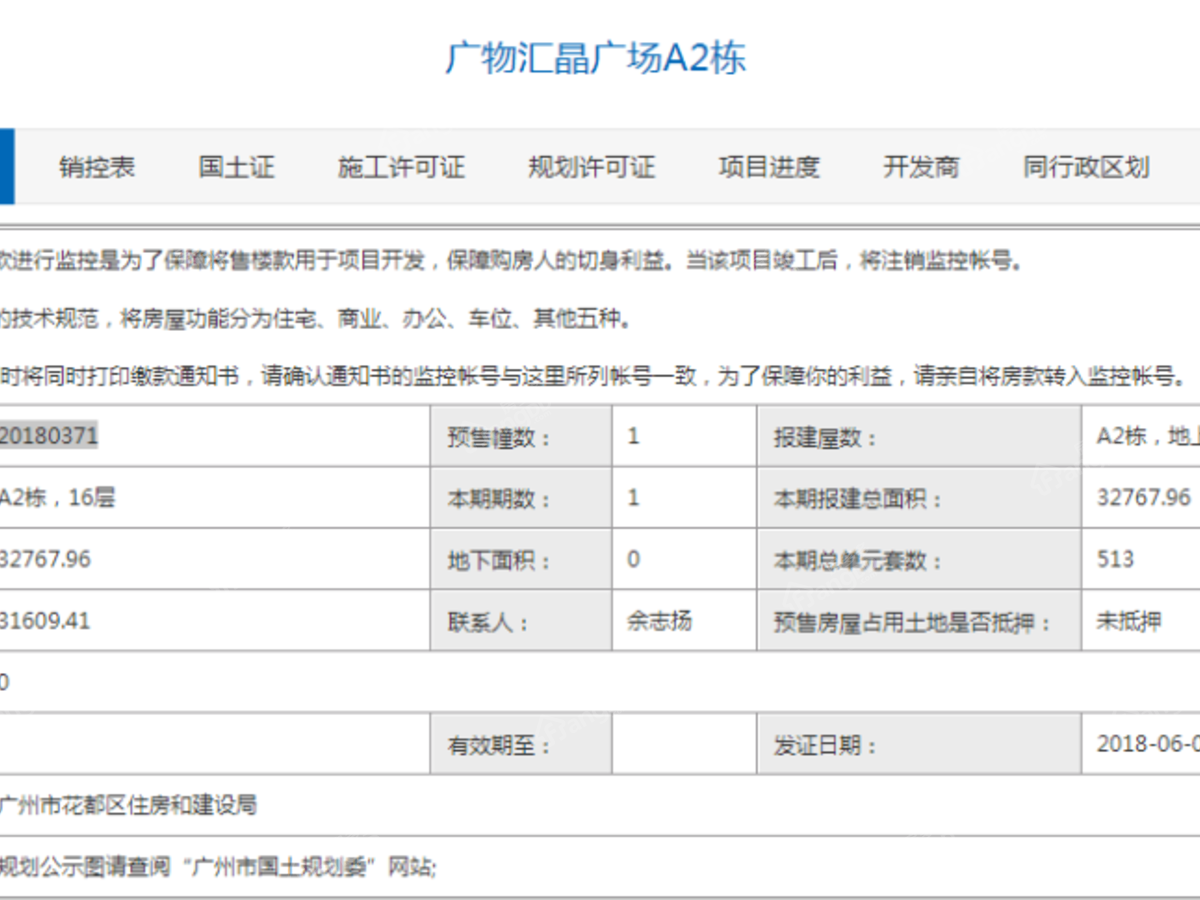Click the A2栋，16层 cell
Image resolution: width=1200 pixels, height=900 pixels.
click(57, 497)
